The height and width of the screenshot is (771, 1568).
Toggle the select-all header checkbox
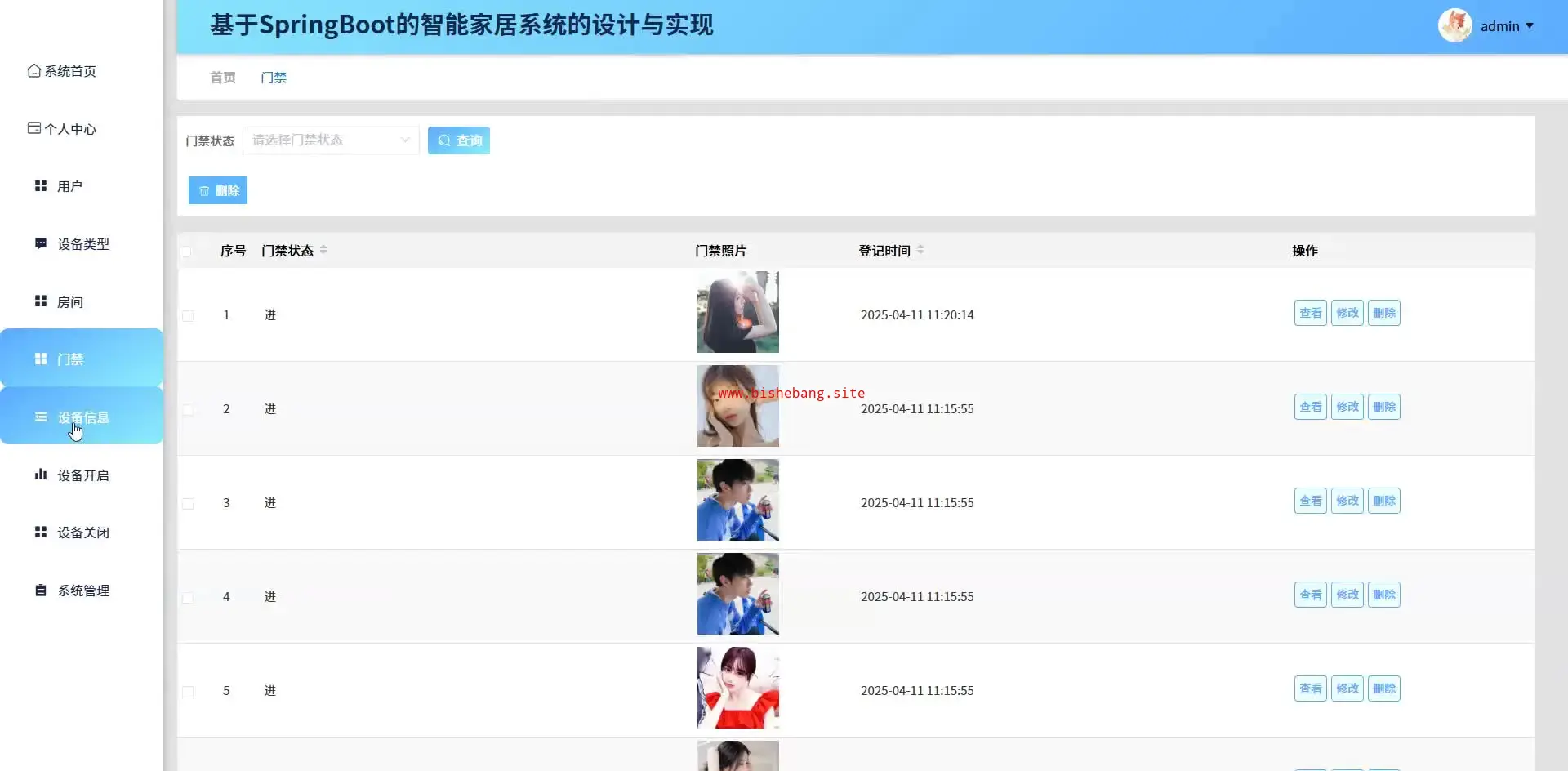[x=186, y=252]
